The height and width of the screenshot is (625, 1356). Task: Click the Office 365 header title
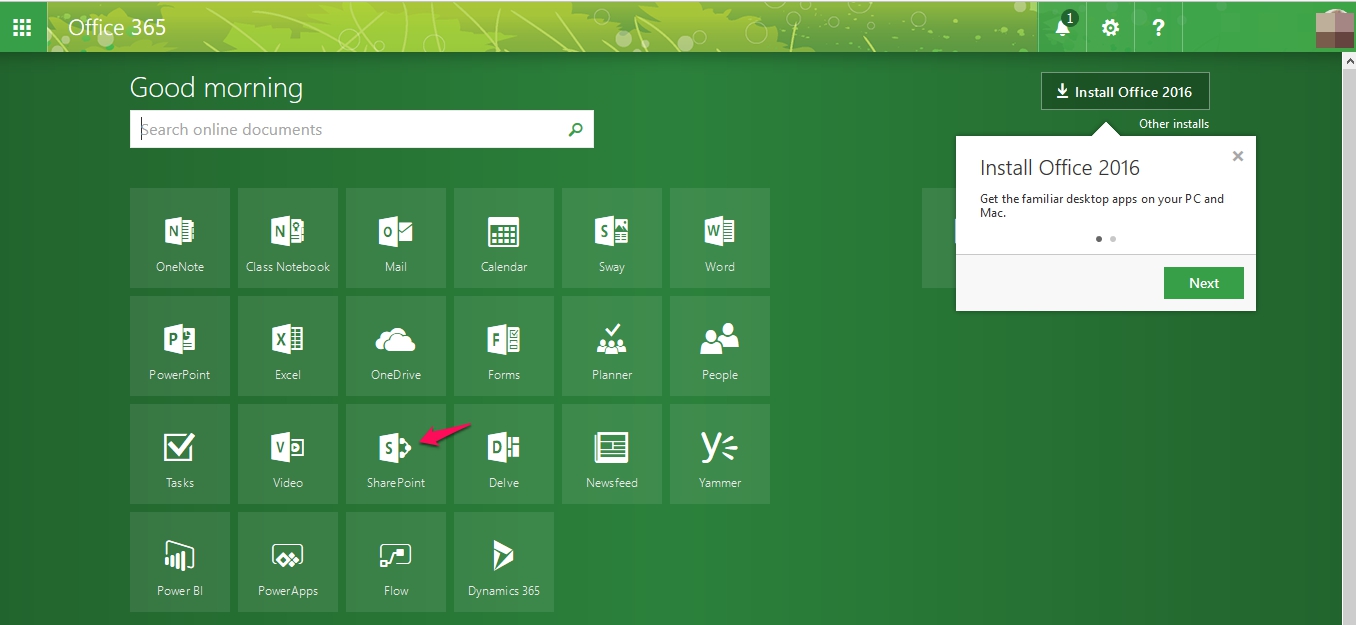(x=117, y=27)
